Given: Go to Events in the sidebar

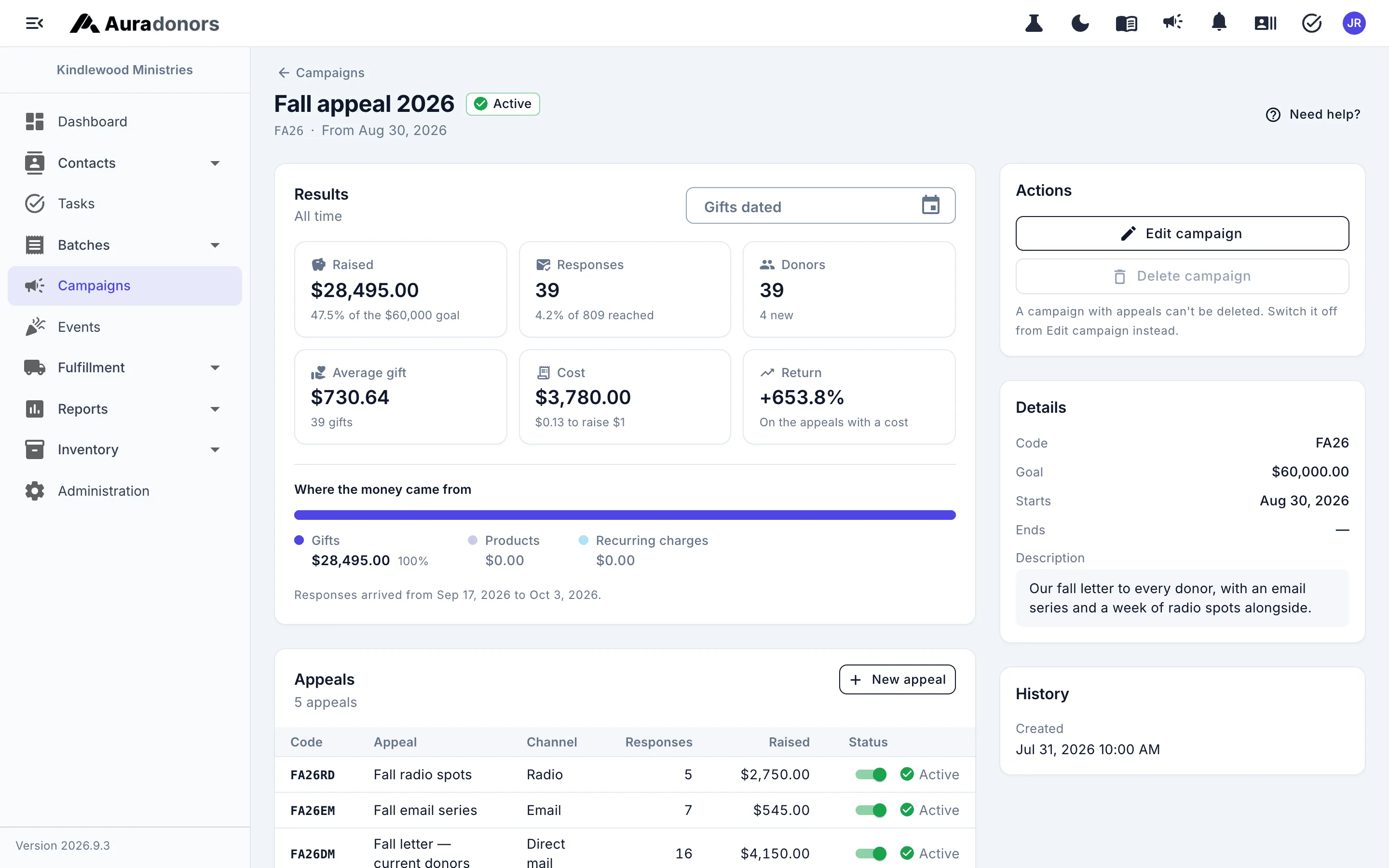Looking at the screenshot, I should pos(124,326).
